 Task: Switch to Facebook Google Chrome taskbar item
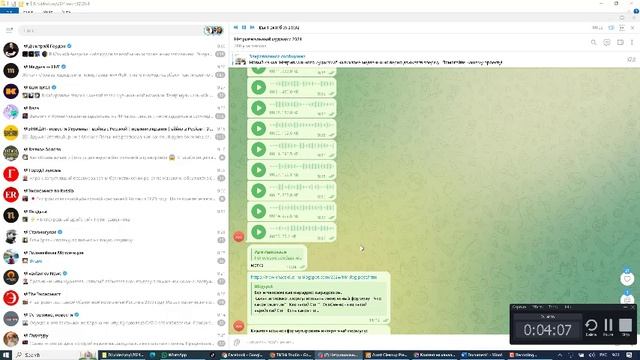point(242,355)
